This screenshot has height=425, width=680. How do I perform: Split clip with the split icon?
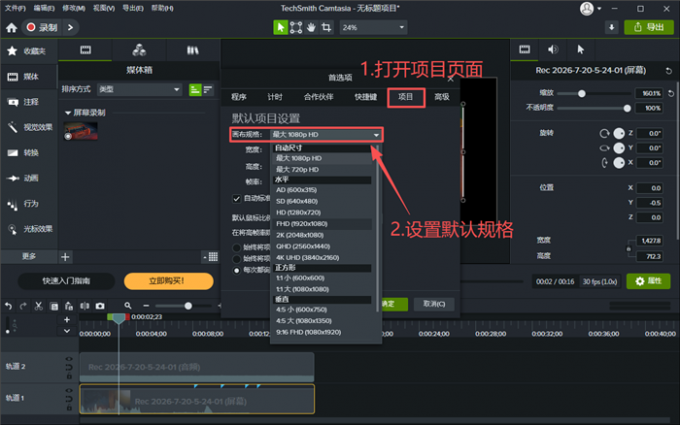85,306
